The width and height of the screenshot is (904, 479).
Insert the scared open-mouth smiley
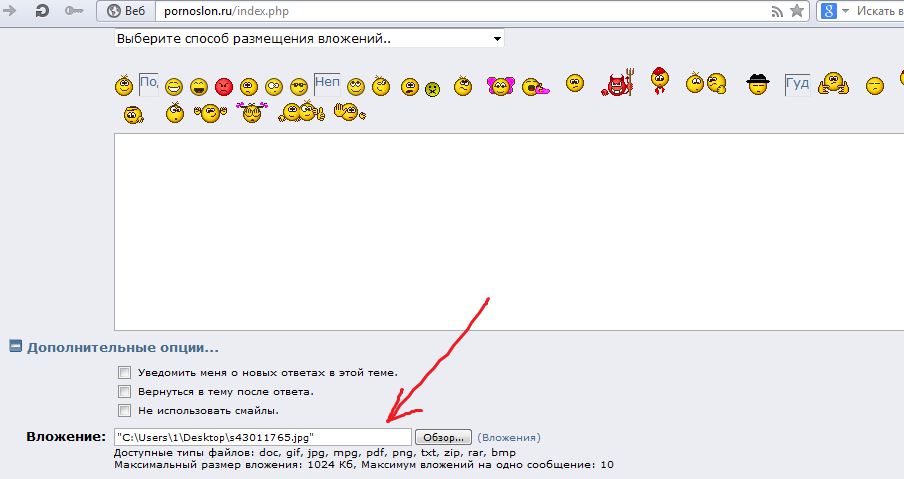(410, 87)
